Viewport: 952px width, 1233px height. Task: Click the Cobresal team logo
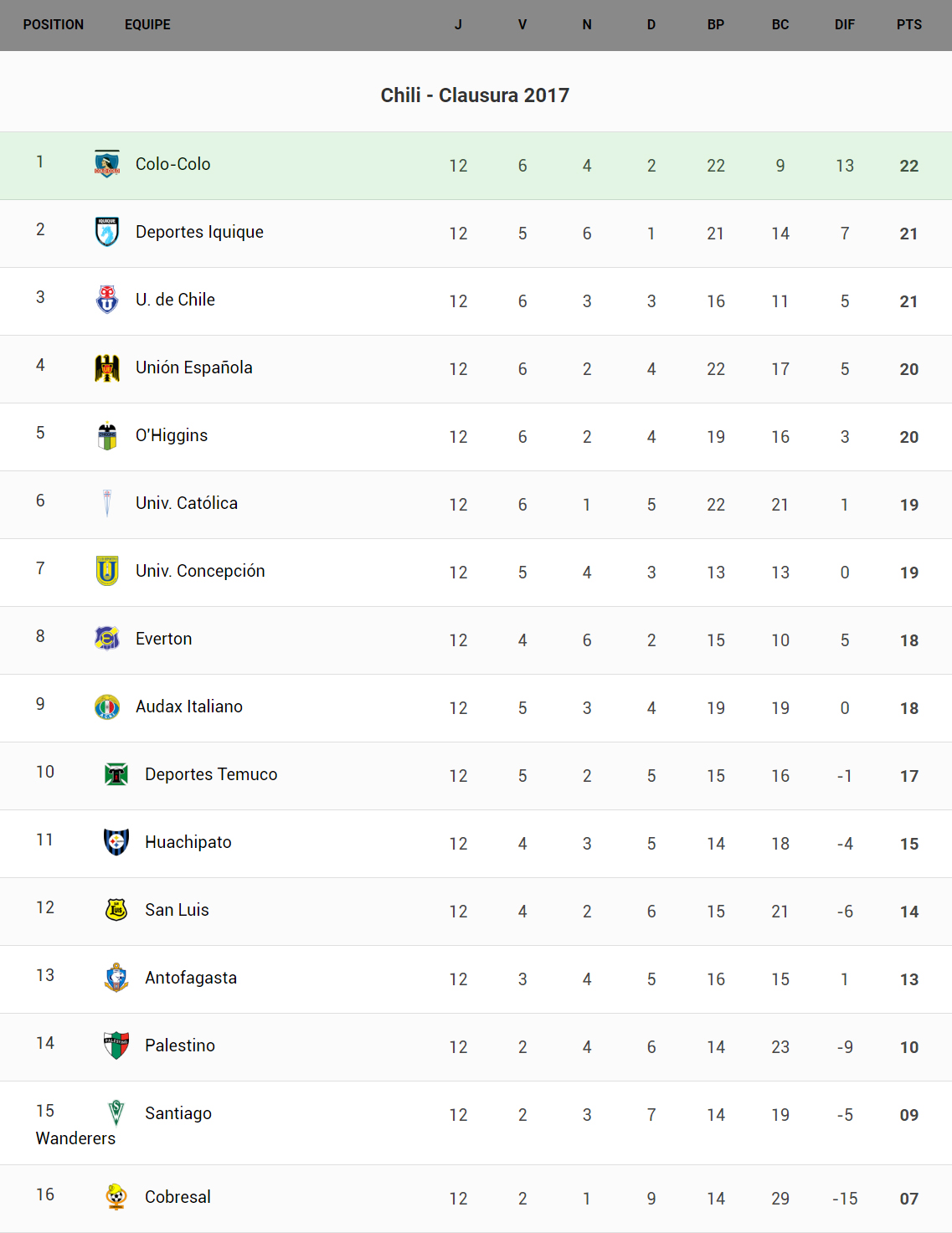116,1197
